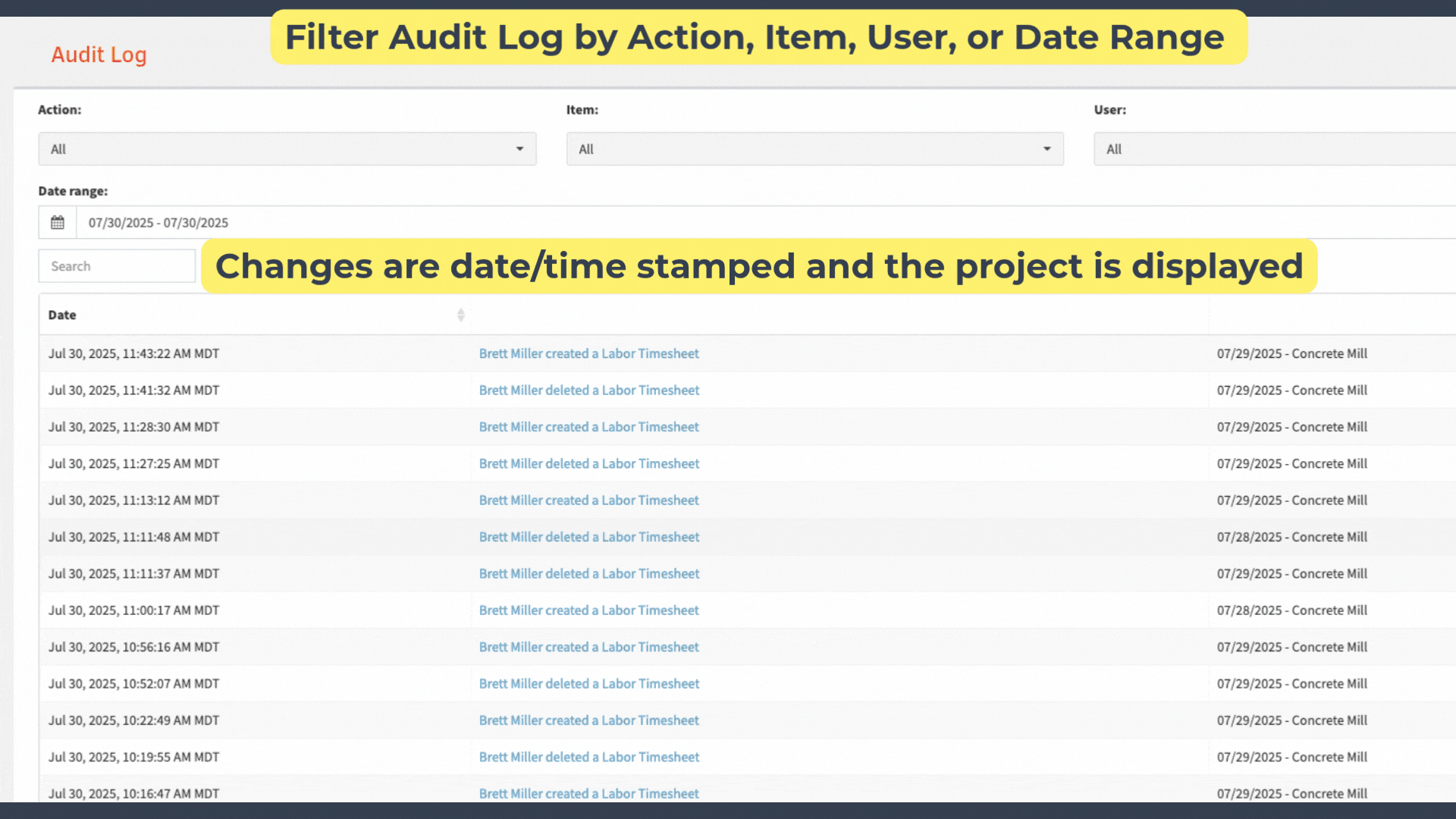
Task: Open the Item filter dropdown
Action: coord(814,149)
